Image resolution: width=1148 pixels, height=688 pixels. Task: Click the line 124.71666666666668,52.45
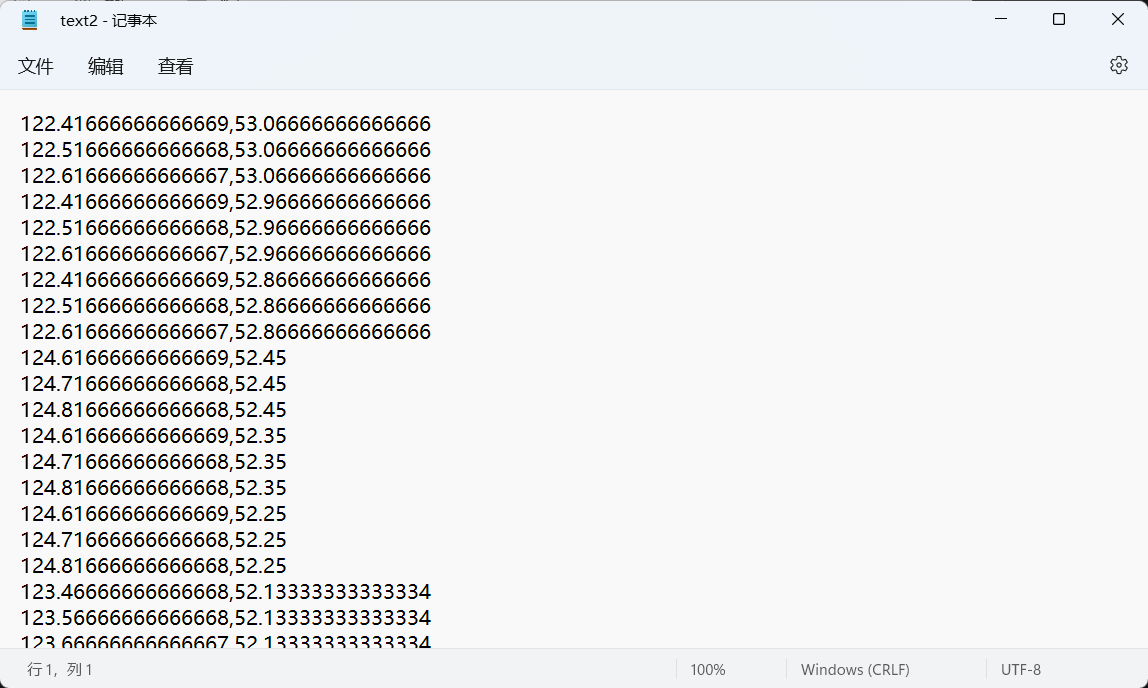(153, 384)
